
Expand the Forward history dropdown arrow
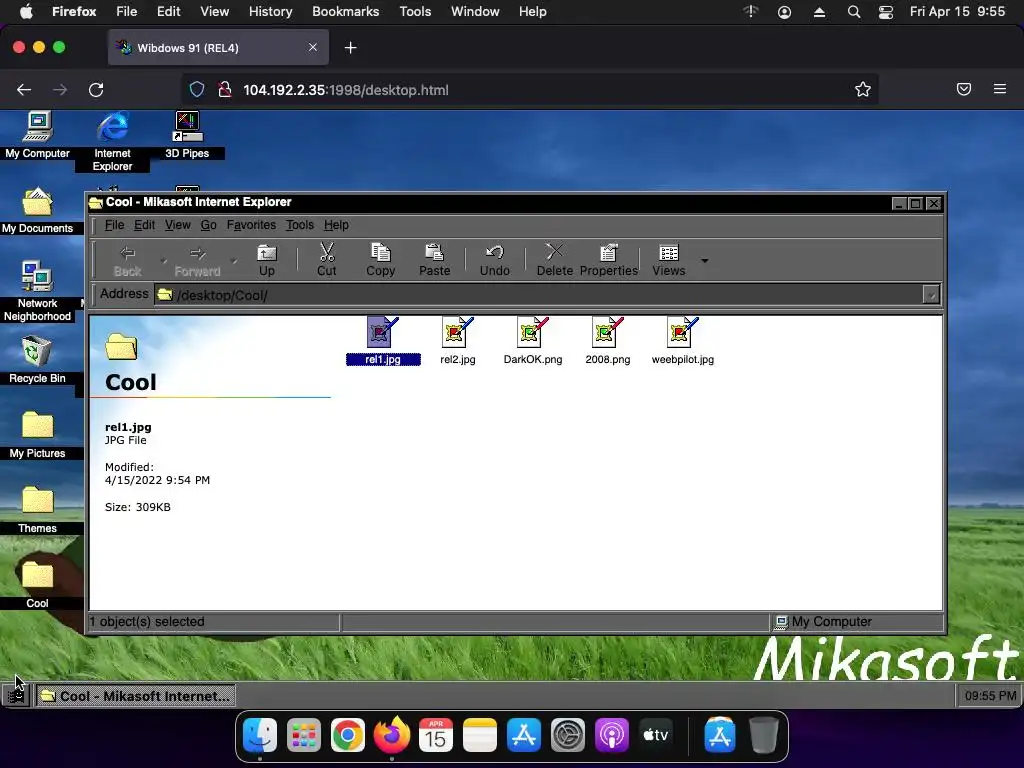coord(234,261)
